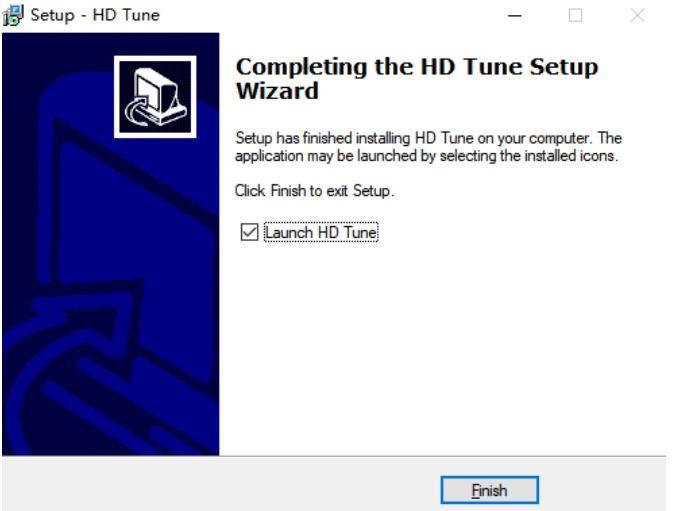This screenshot has height=511, width=673.
Task: Minimize the HD Tune Setup window
Action: coord(515,15)
